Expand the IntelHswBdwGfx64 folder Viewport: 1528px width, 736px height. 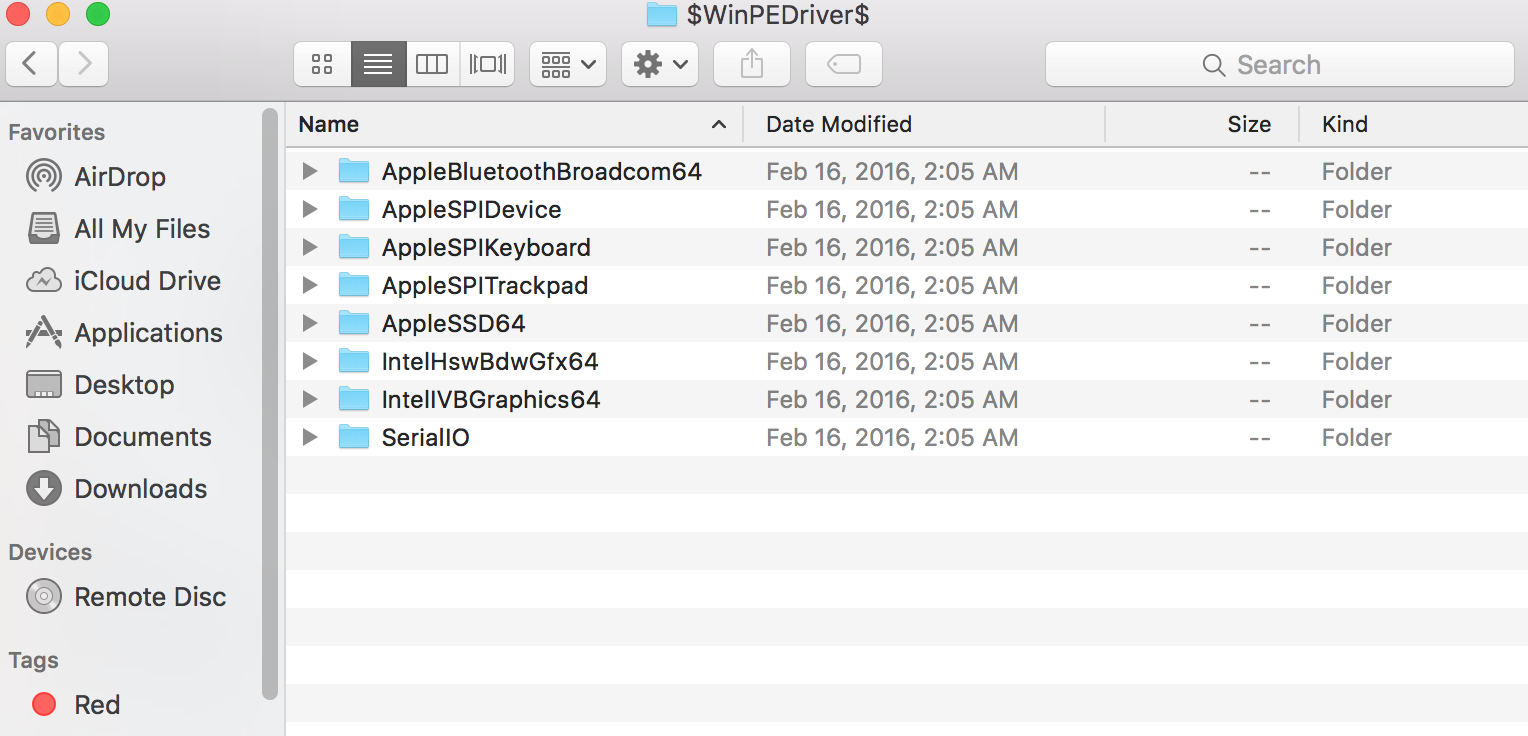click(310, 361)
